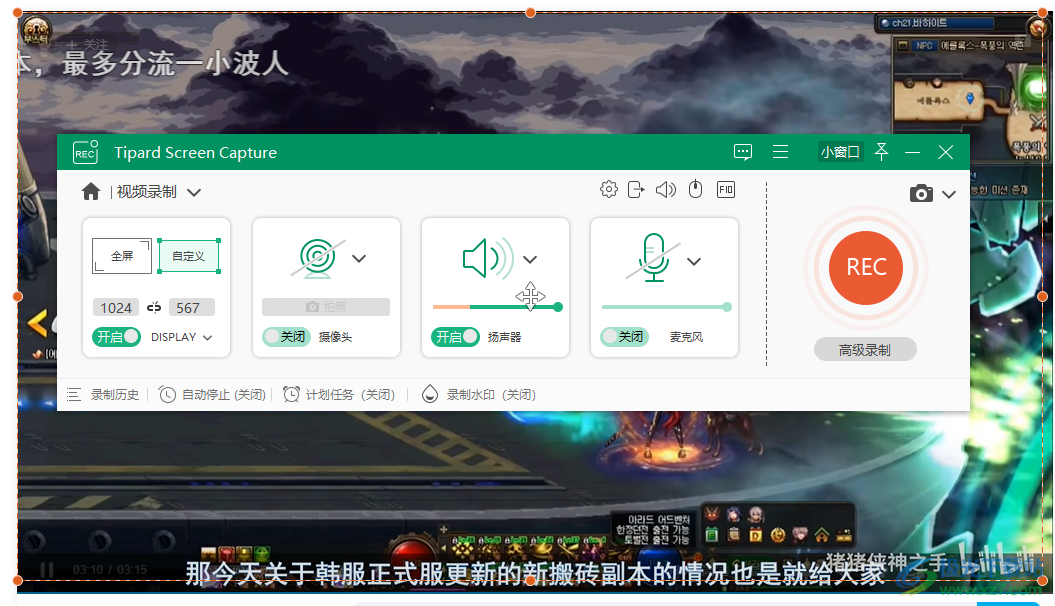Click the height field 567
Viewport: 1055px width, 606px height.
click(191, 307)
